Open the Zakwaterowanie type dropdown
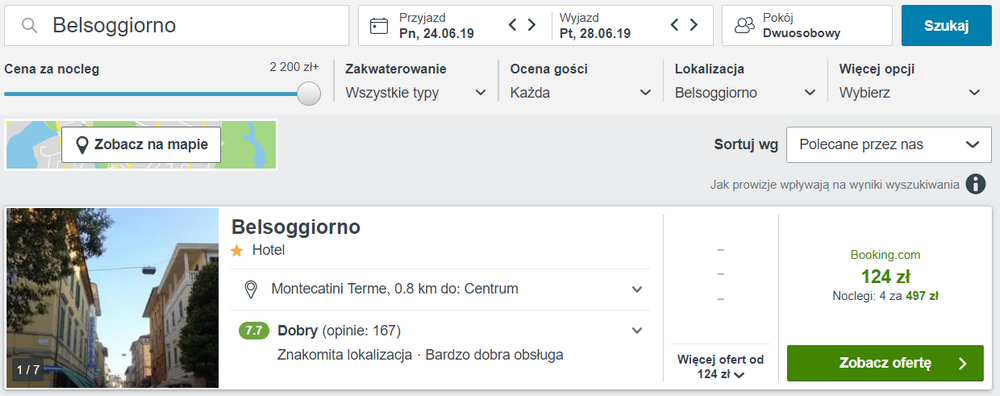Viewport: 1000px width, 396px height. point(416,93)
